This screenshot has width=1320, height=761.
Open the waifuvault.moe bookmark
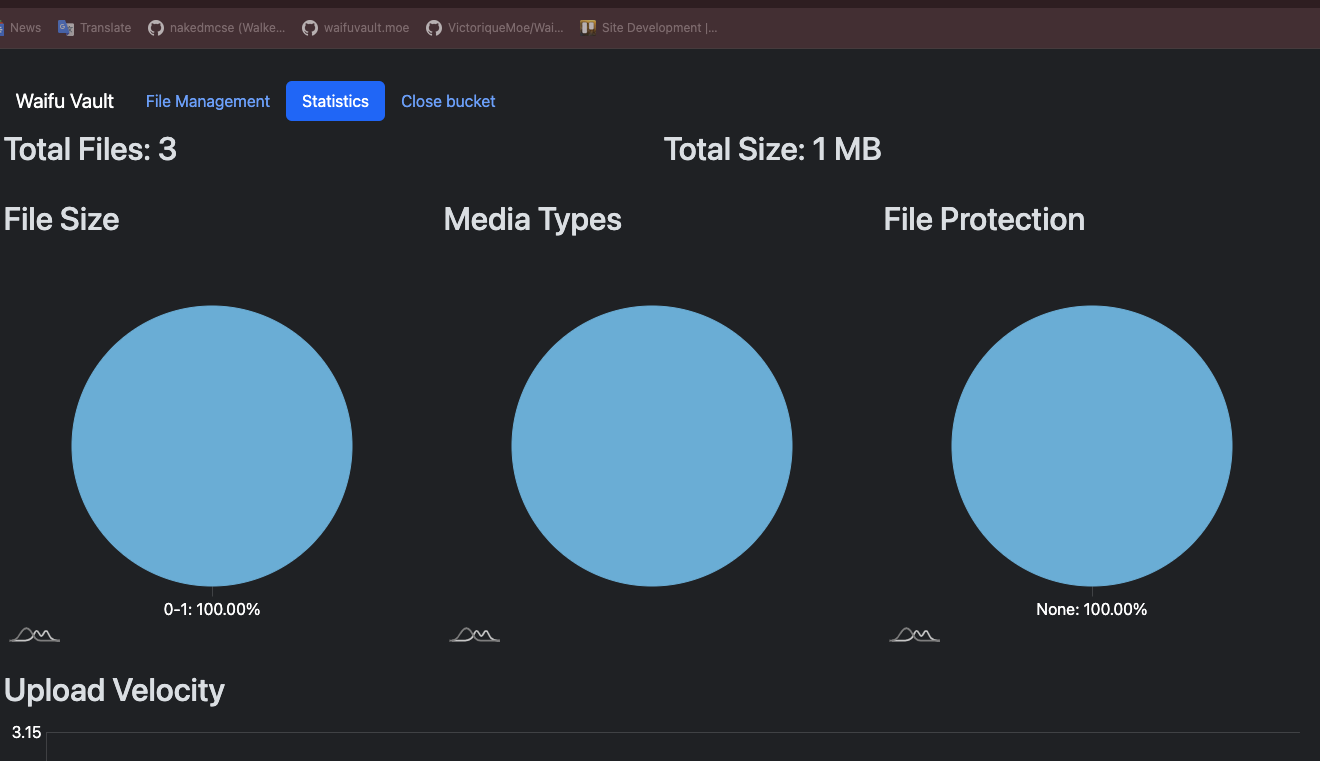tap(356, 28)
